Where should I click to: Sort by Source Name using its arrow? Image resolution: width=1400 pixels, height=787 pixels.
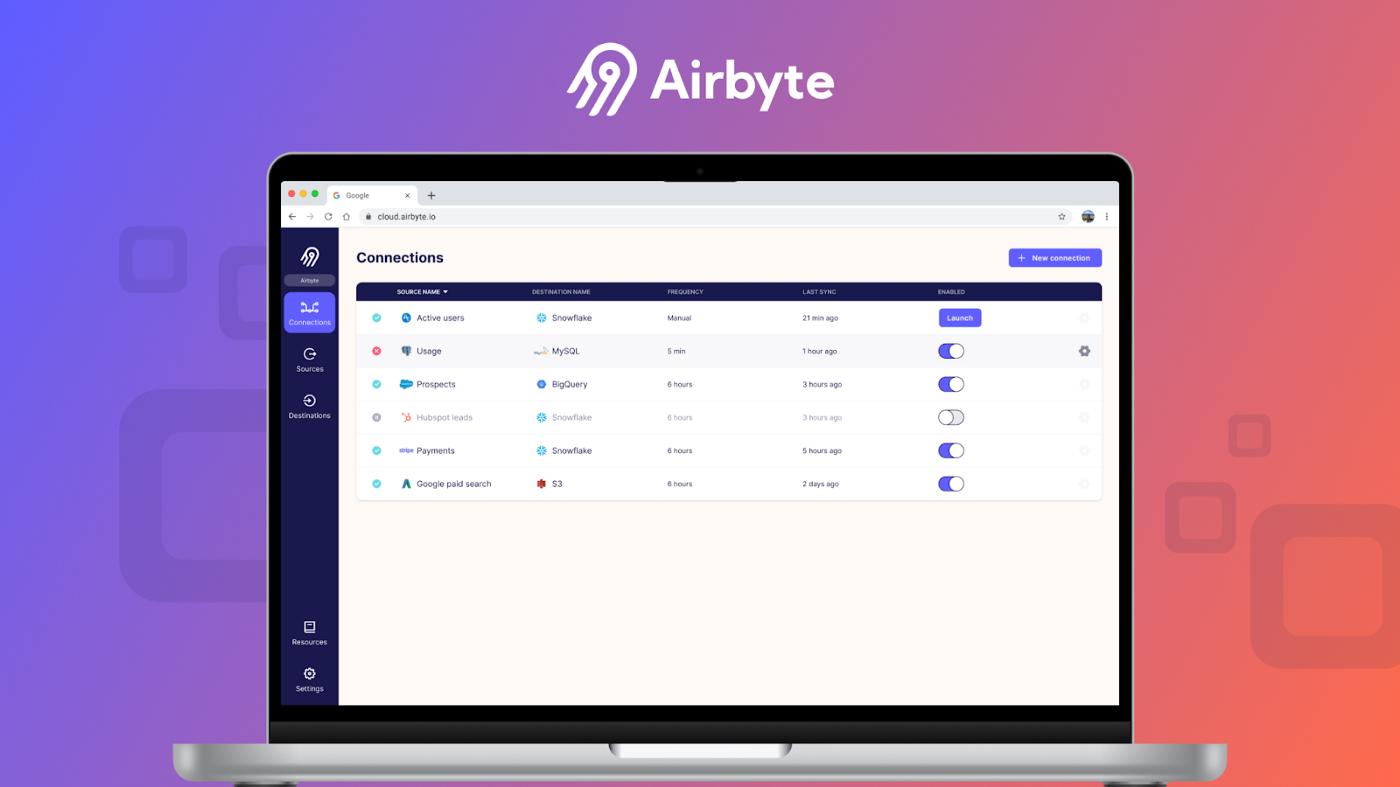pyautogui.click(x=444, y=291)
